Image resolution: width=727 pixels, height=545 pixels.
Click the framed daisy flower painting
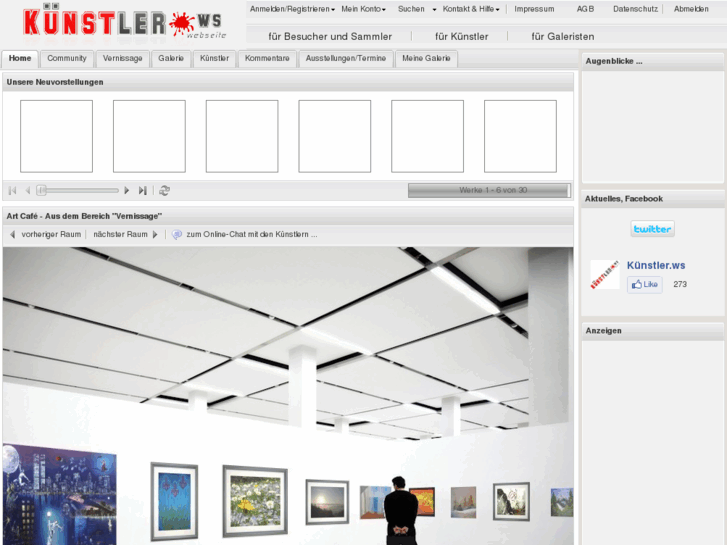point(255,501)
